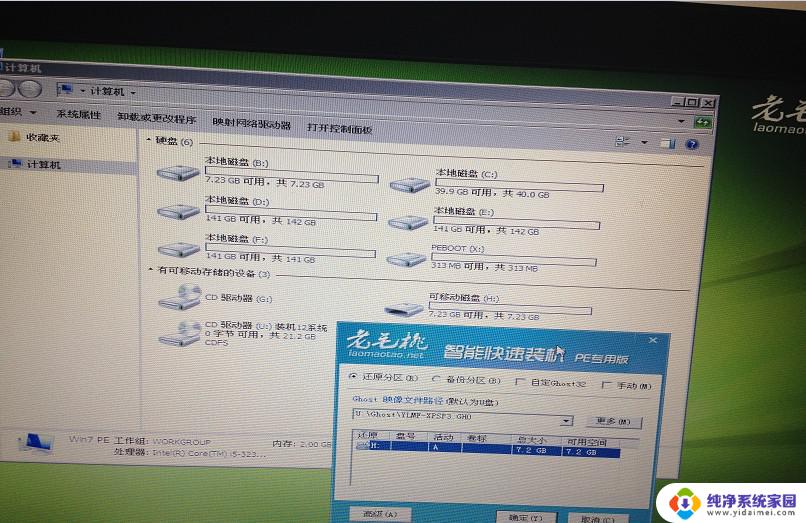This screenshot has width=806, height=523.
Task: Select 收藏夹 in navigation pane
Action: click(x=43, y=137)
